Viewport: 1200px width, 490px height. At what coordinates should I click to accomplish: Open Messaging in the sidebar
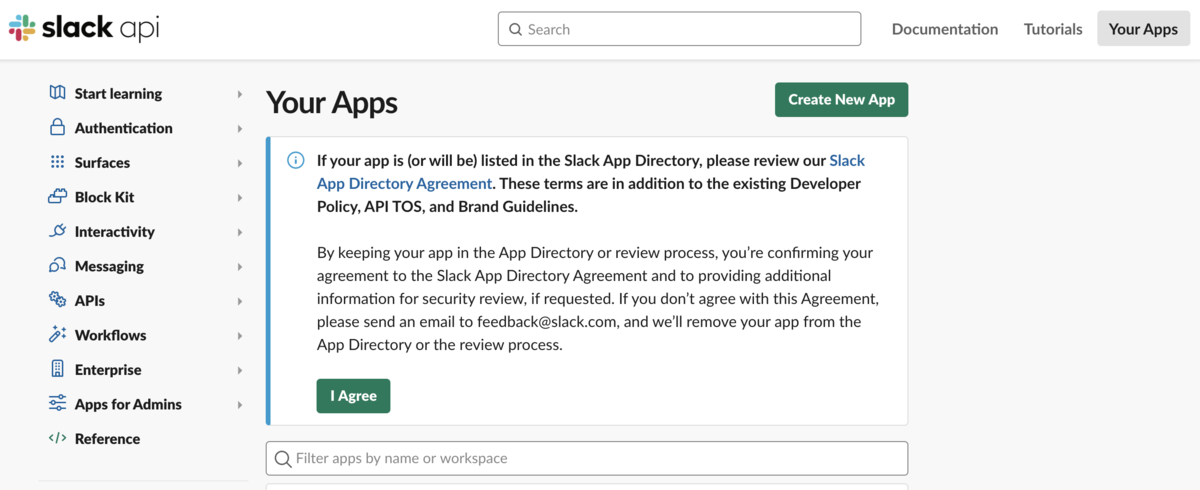pos(109,266)
